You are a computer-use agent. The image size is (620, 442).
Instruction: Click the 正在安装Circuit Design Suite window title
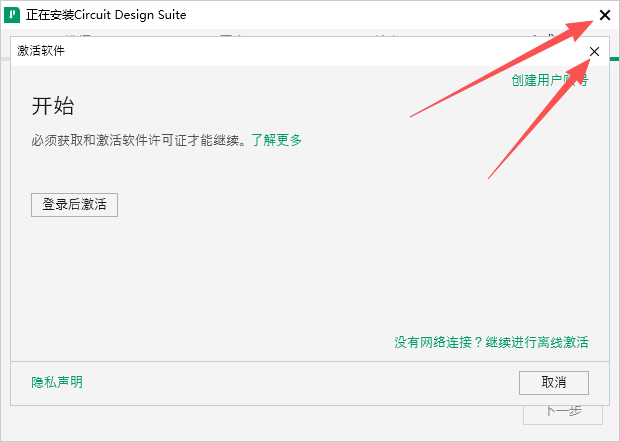[106, 15]
